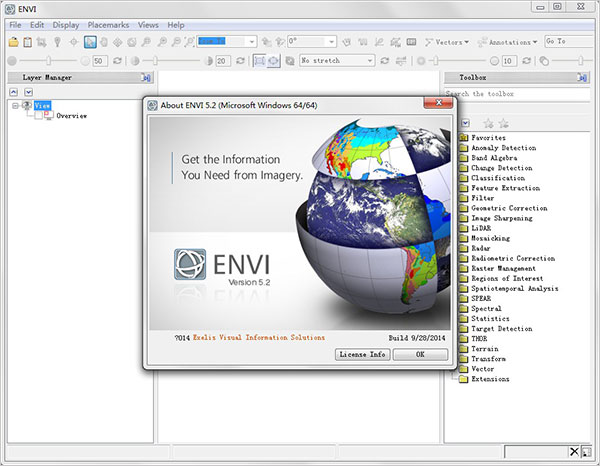This screenshot has width=600, height=466.
Task: Click icon left of Vectors dropdown
Action: [x=428, y=42]
